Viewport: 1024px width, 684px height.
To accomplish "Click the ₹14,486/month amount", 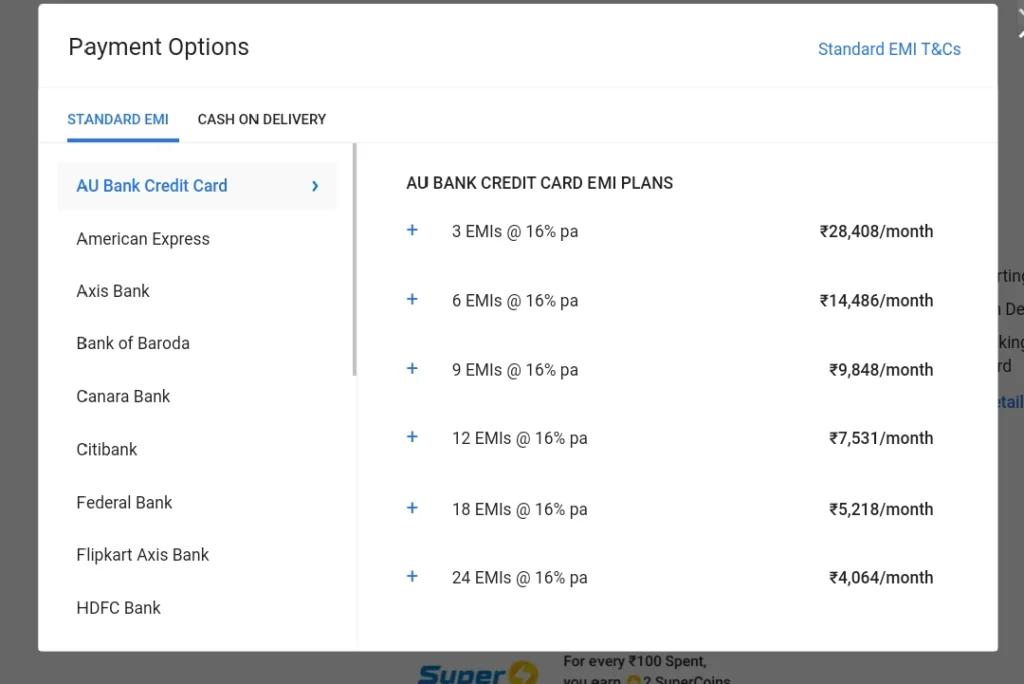I will pyautogui.click(x=876, y=301).
